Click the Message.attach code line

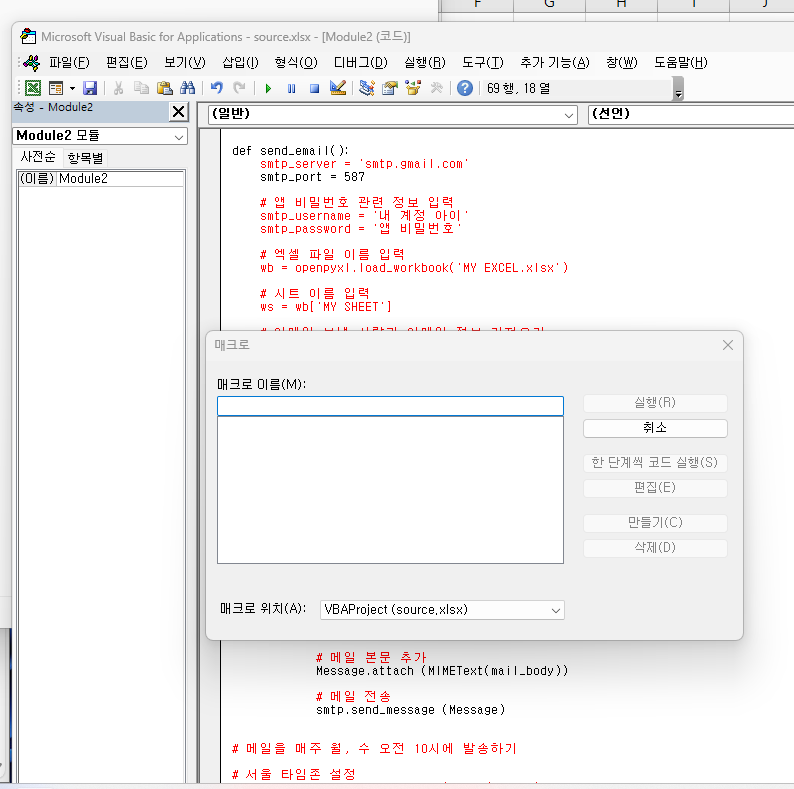442,671
